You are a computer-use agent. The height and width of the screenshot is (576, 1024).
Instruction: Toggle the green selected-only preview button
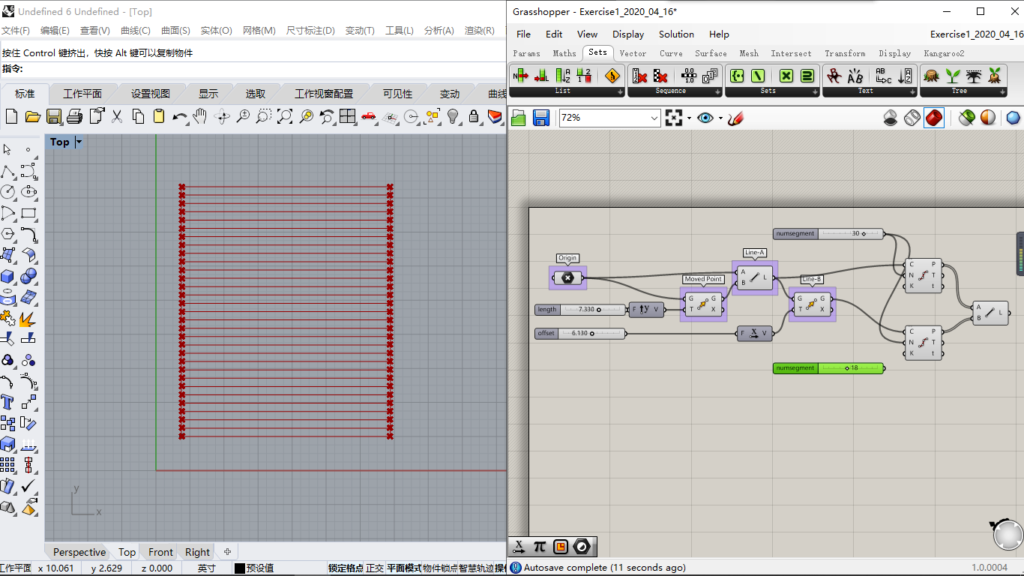click(967, 118)
